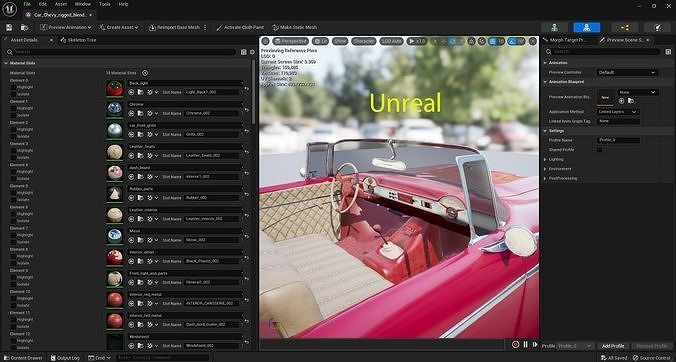Viewport: 676px width, 362px height.
Task: Toggle Highlight checkbox for Element 3
Action: (13, 150)
